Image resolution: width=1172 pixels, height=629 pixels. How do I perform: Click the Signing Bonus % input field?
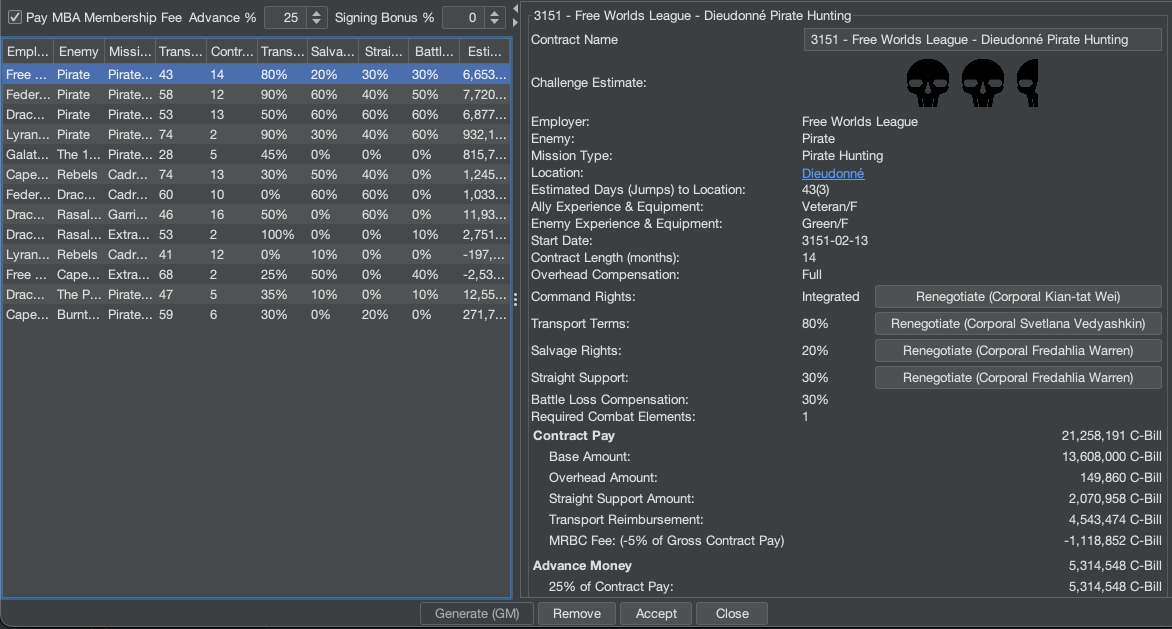[x=464, y=17]
